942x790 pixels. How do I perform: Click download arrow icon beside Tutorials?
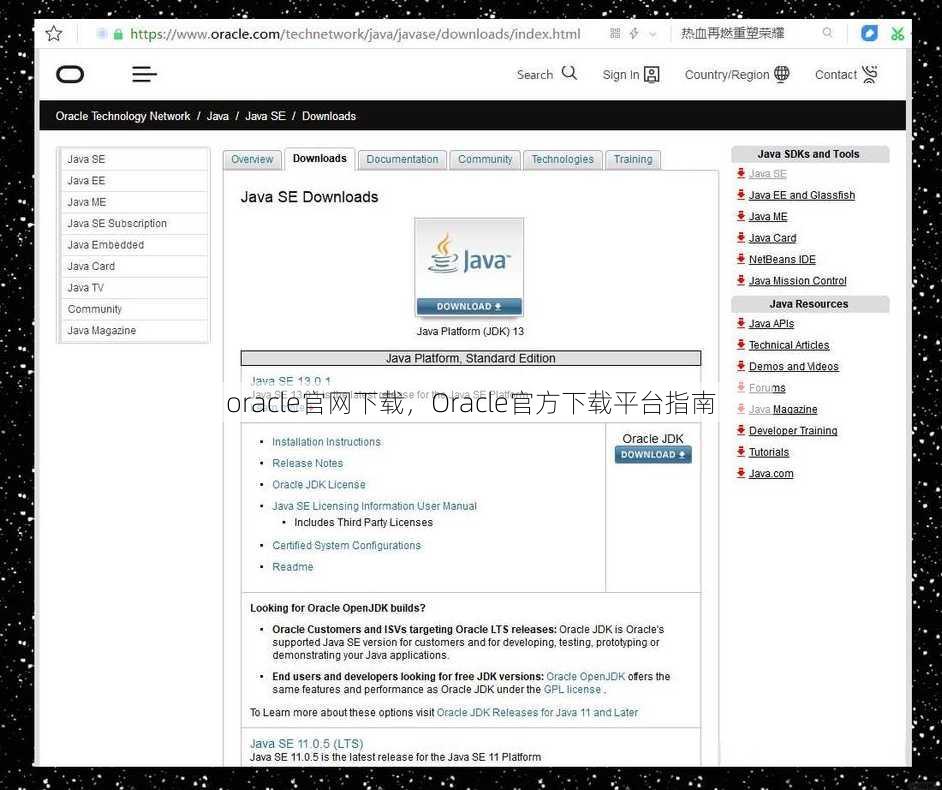pos(741,452)
